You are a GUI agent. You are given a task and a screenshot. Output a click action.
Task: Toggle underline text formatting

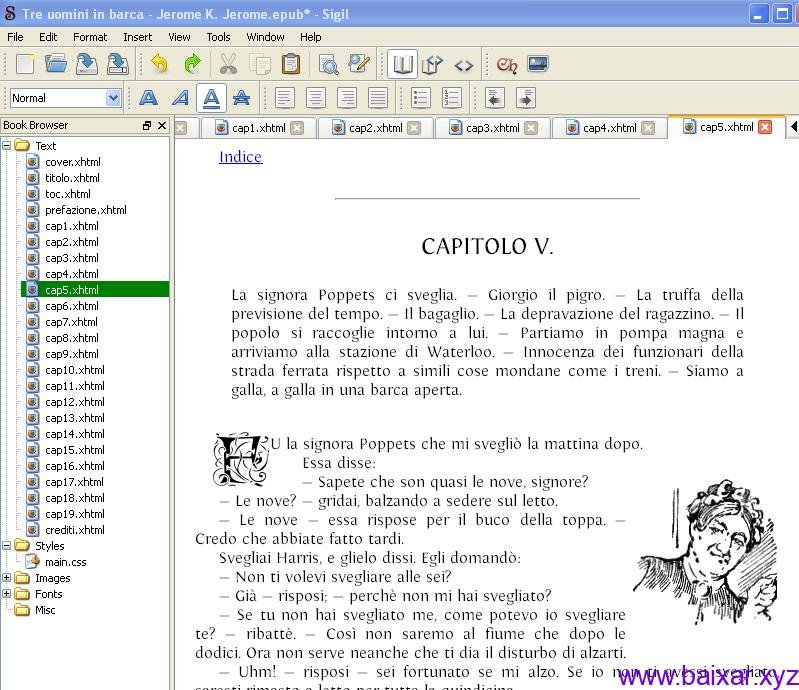point(210,97)
